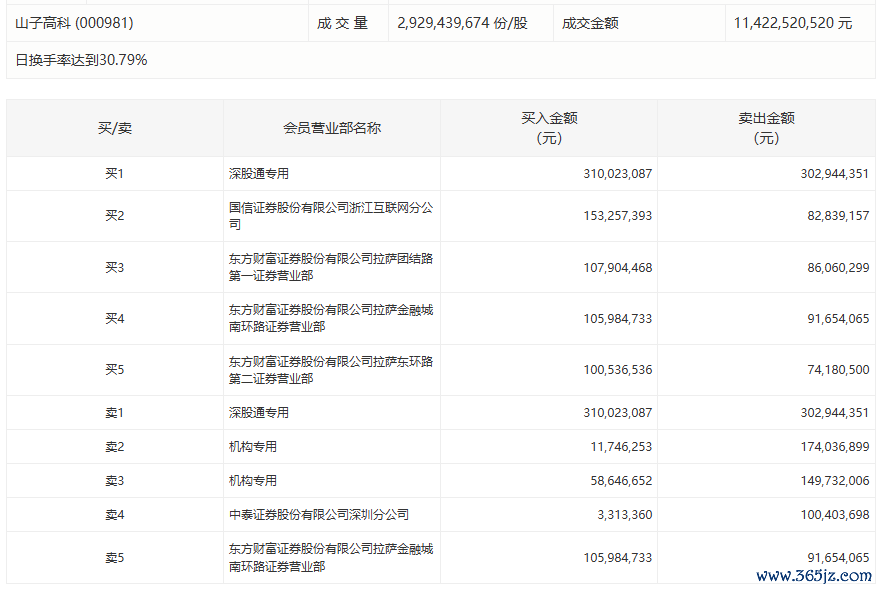Select buy amount 107,904,468

(618, 267)
